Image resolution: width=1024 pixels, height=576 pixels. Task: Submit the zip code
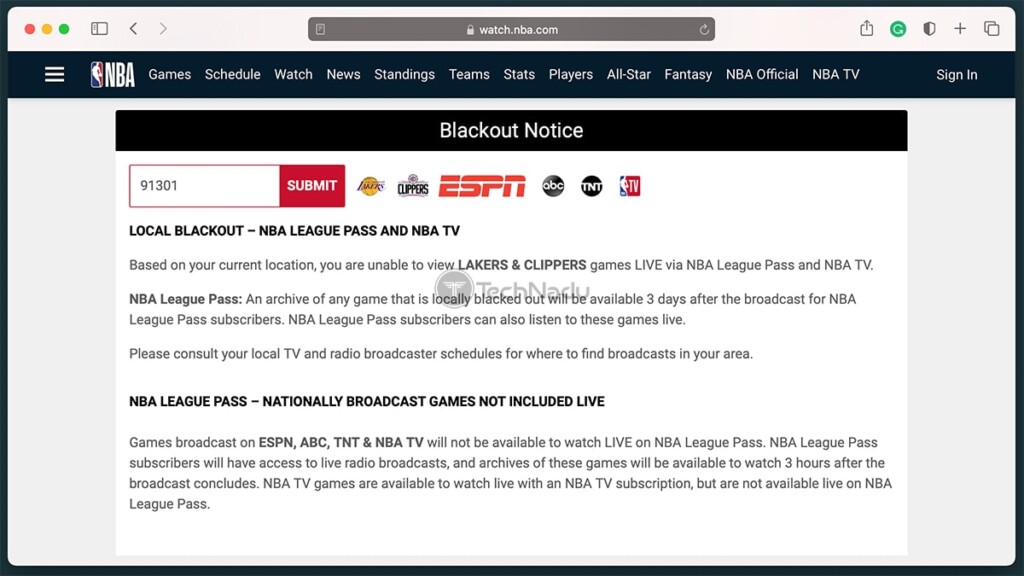tap(312, 186)
